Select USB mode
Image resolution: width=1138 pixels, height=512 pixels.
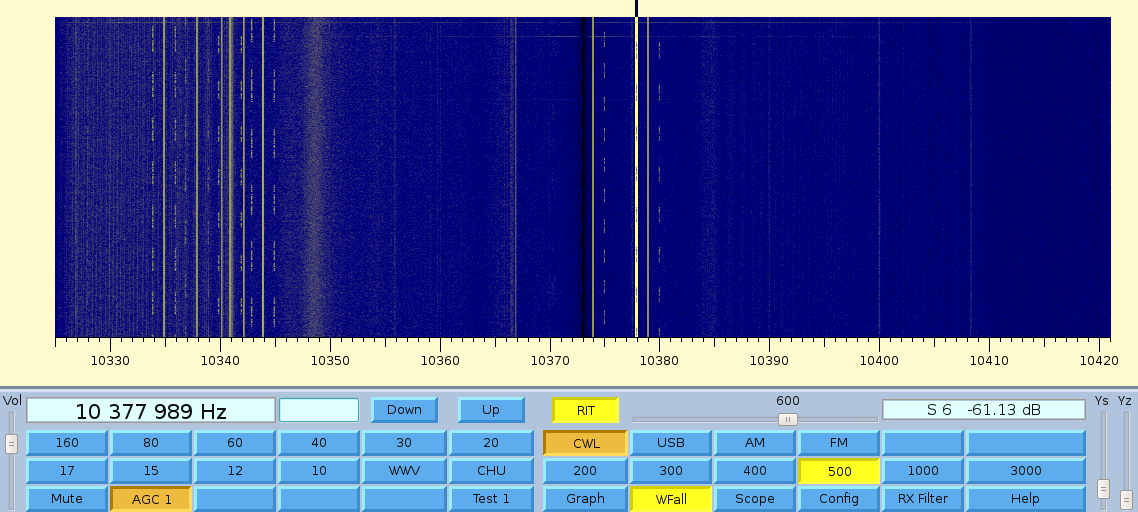click(x=671, y=443)
